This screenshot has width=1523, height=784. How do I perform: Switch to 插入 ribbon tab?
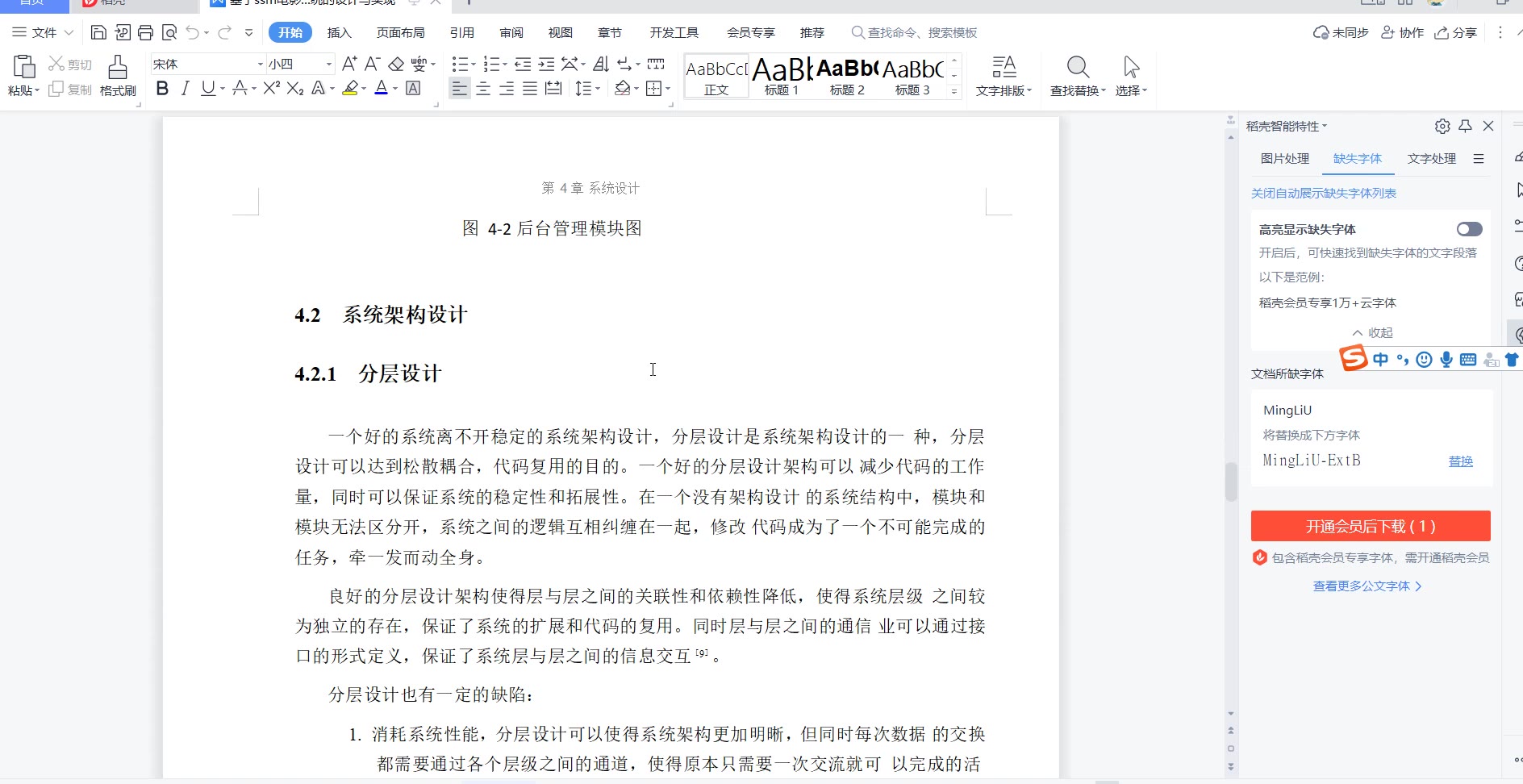340,32
